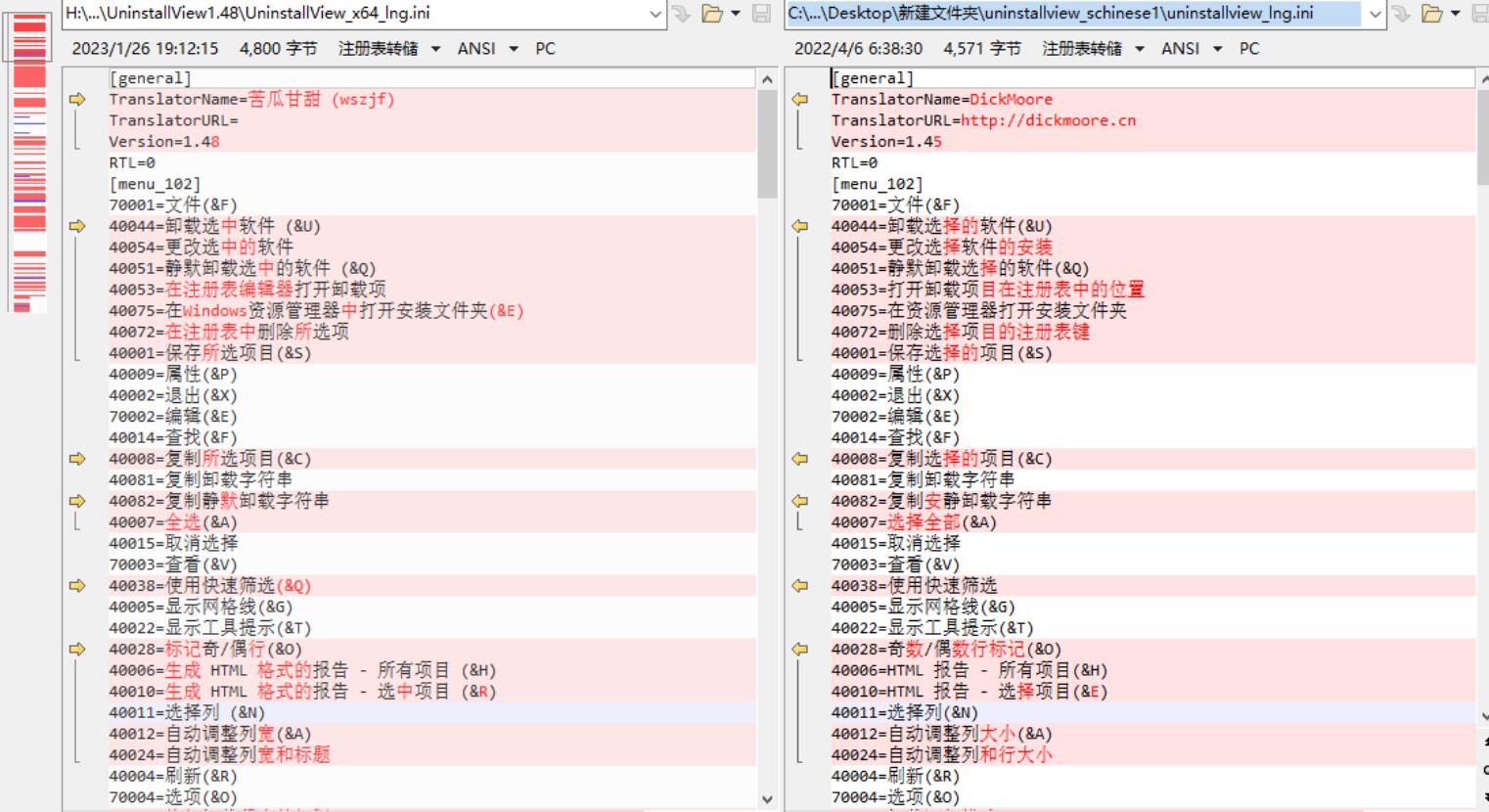Click left file timestamp 2023/1/26 19:12:15
Screen dimensions: 1489x812
145,49
